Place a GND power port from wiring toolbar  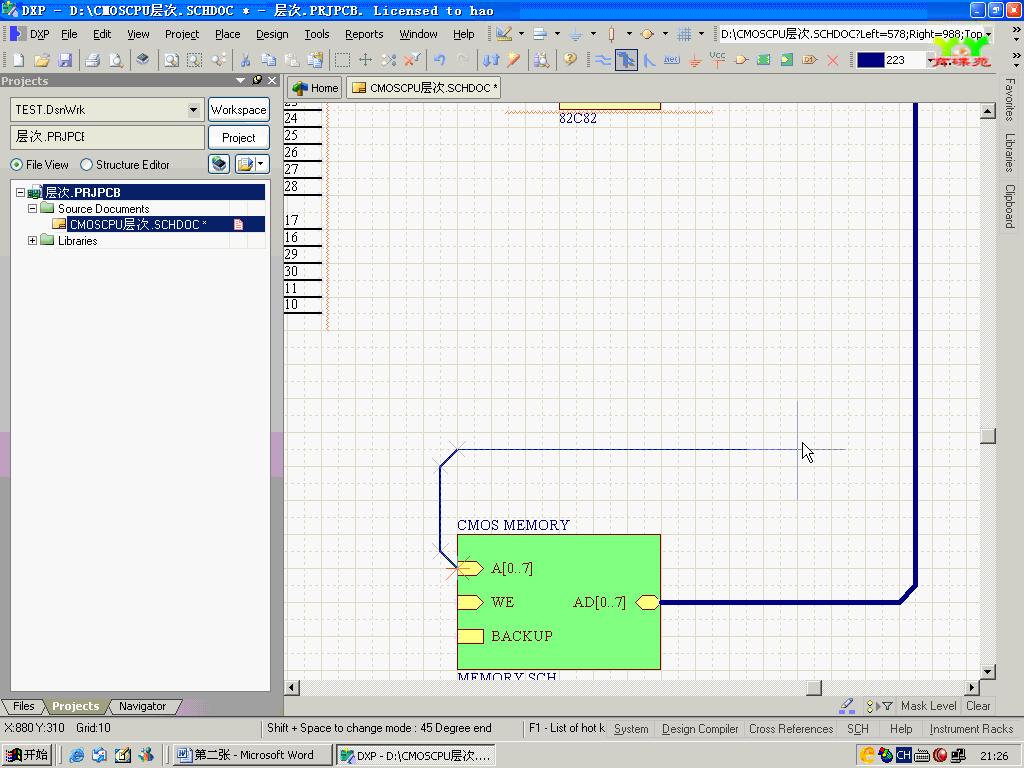(x=695, y=60)
